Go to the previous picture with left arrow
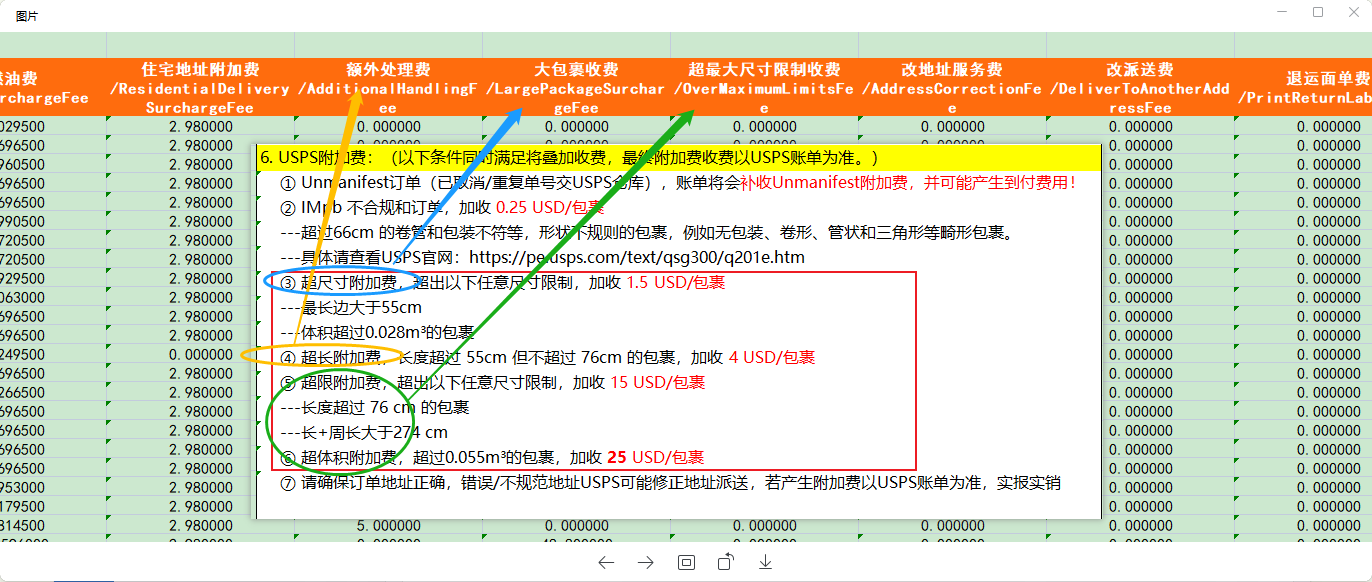The height and width of the screenshot is (582, 1372). [x=606, y=562]
